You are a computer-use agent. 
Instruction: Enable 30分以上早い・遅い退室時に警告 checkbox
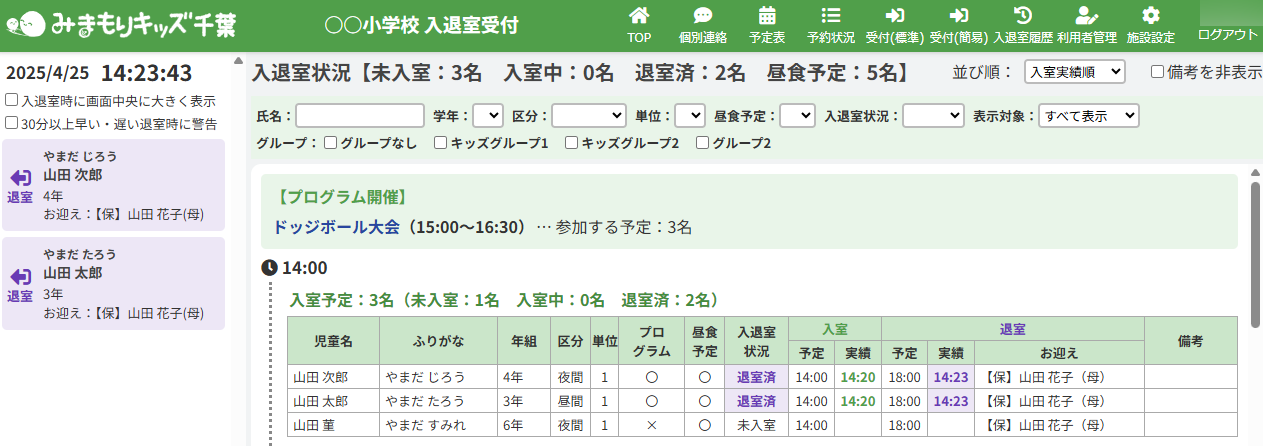pyautogui.click(x=11, y=124)
